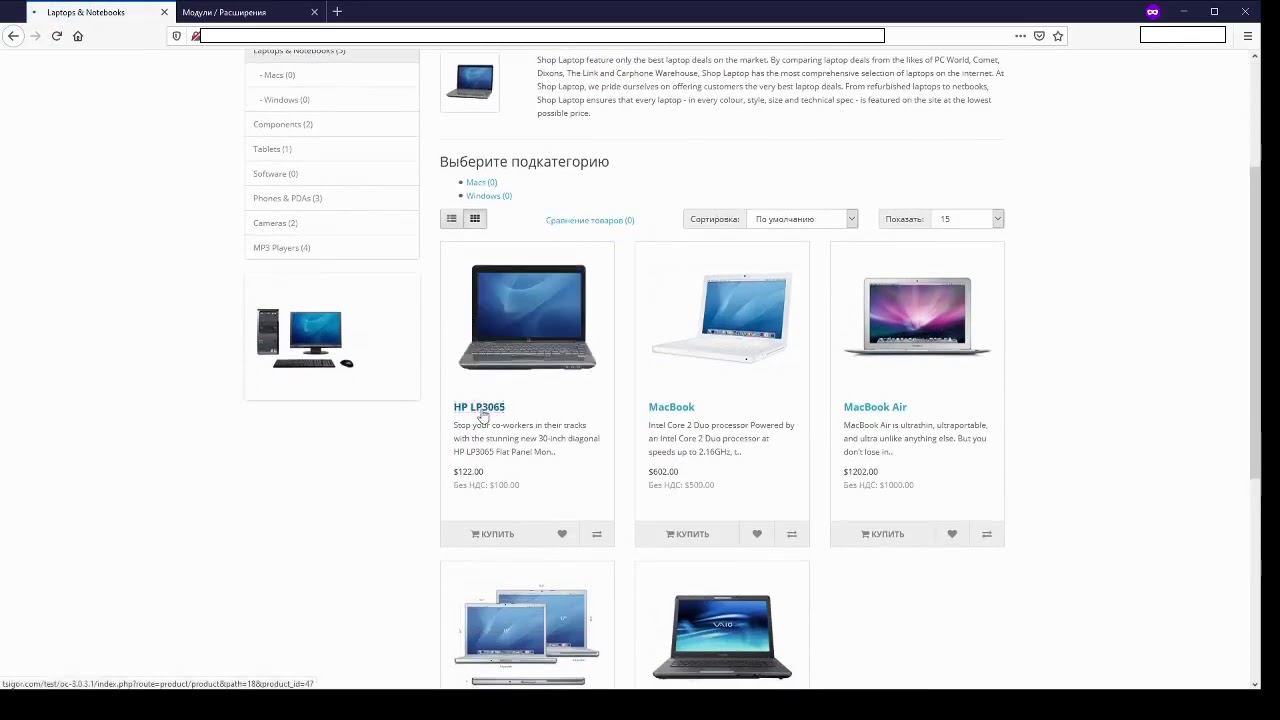Follow Macs (0) subcategory list link
This screenshot has height=720, width=1280.
(481, 182)
